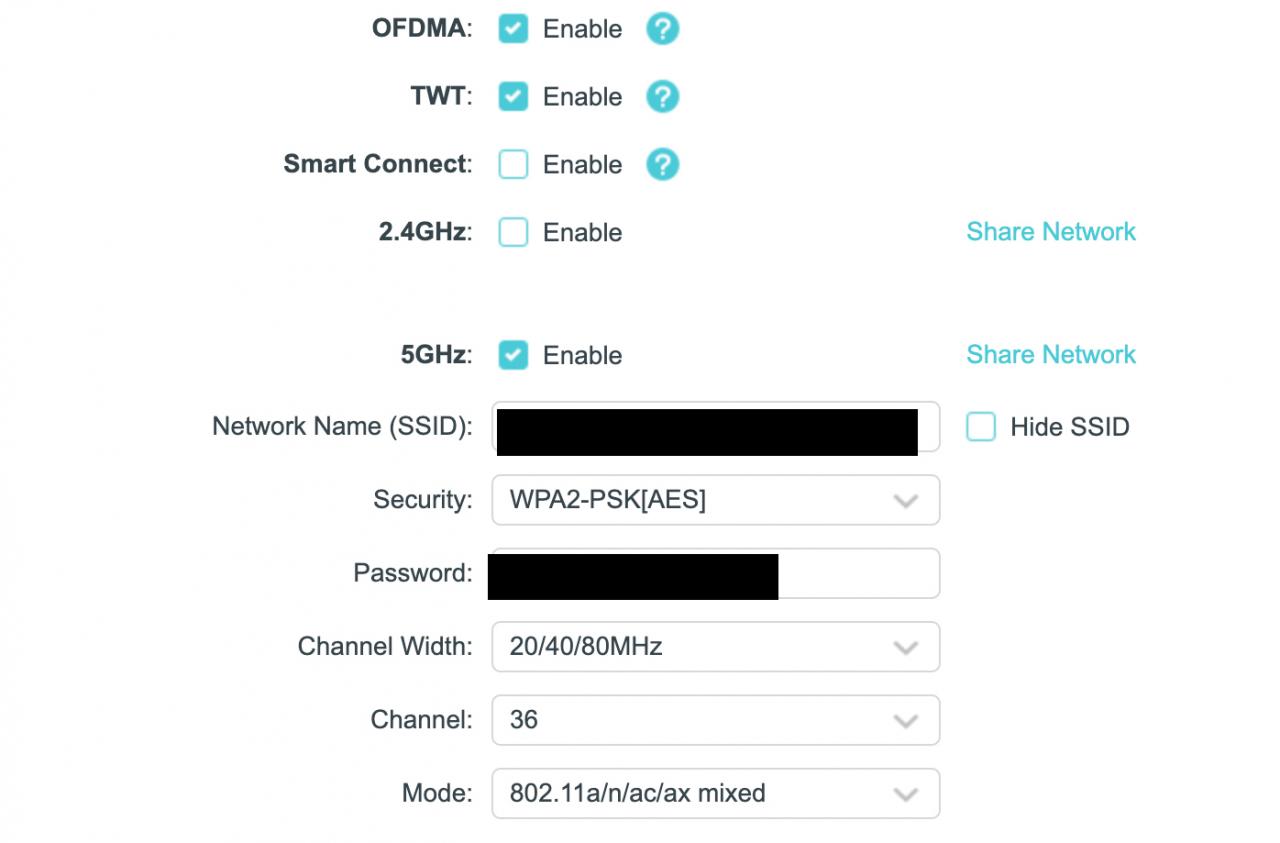Enable the 2.4GHz band checkbox
The width and height of the screenshot is (1280, 843).
[513, 232]
